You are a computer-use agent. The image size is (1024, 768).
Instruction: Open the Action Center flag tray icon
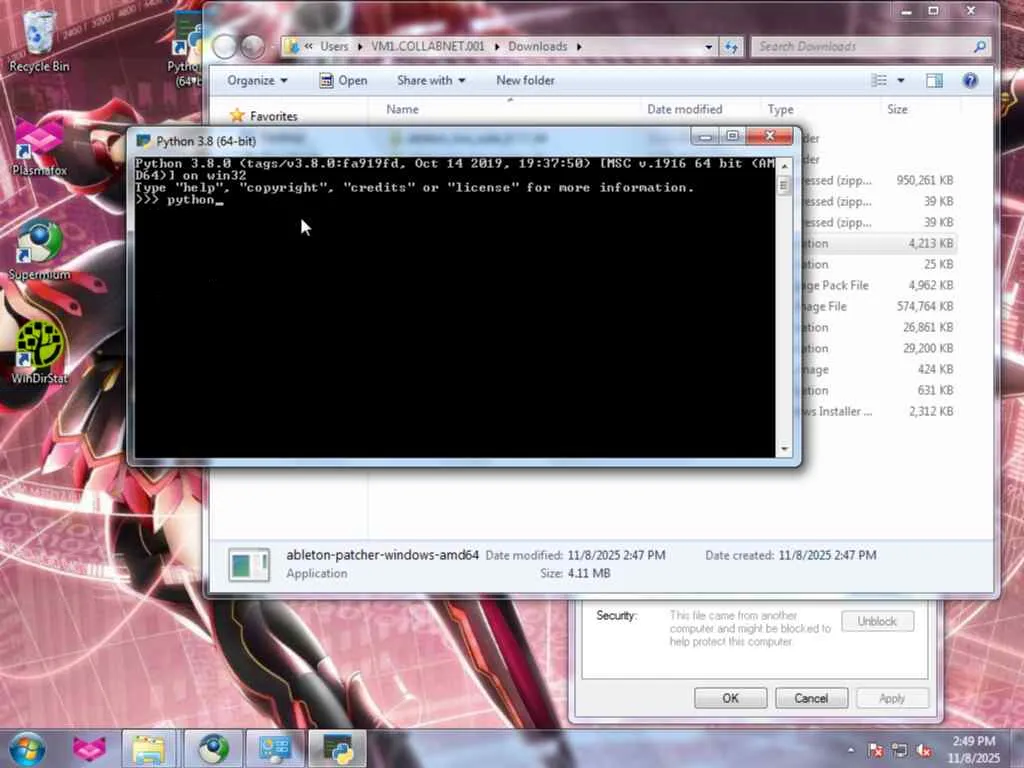[876, 750]
